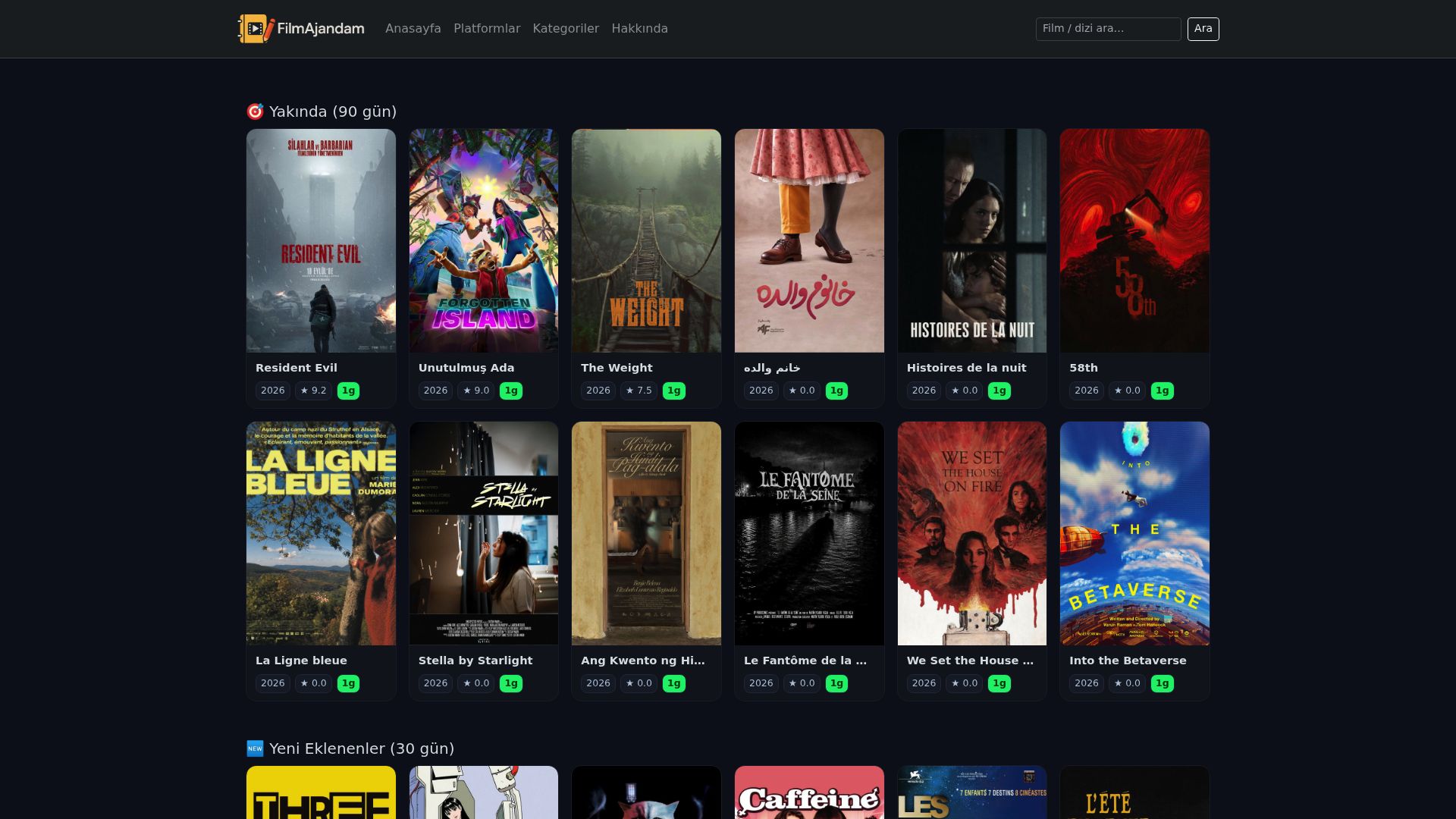Click the NEW icon beside Yeni Eklenenler
This screenshot has height=819, width=1456.
[x=255, y=748]
